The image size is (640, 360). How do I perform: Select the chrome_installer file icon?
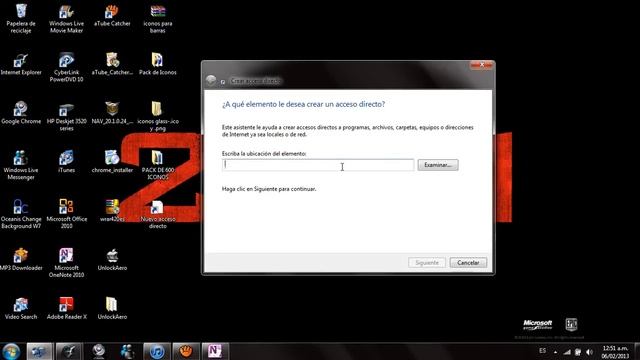(112, 162)
